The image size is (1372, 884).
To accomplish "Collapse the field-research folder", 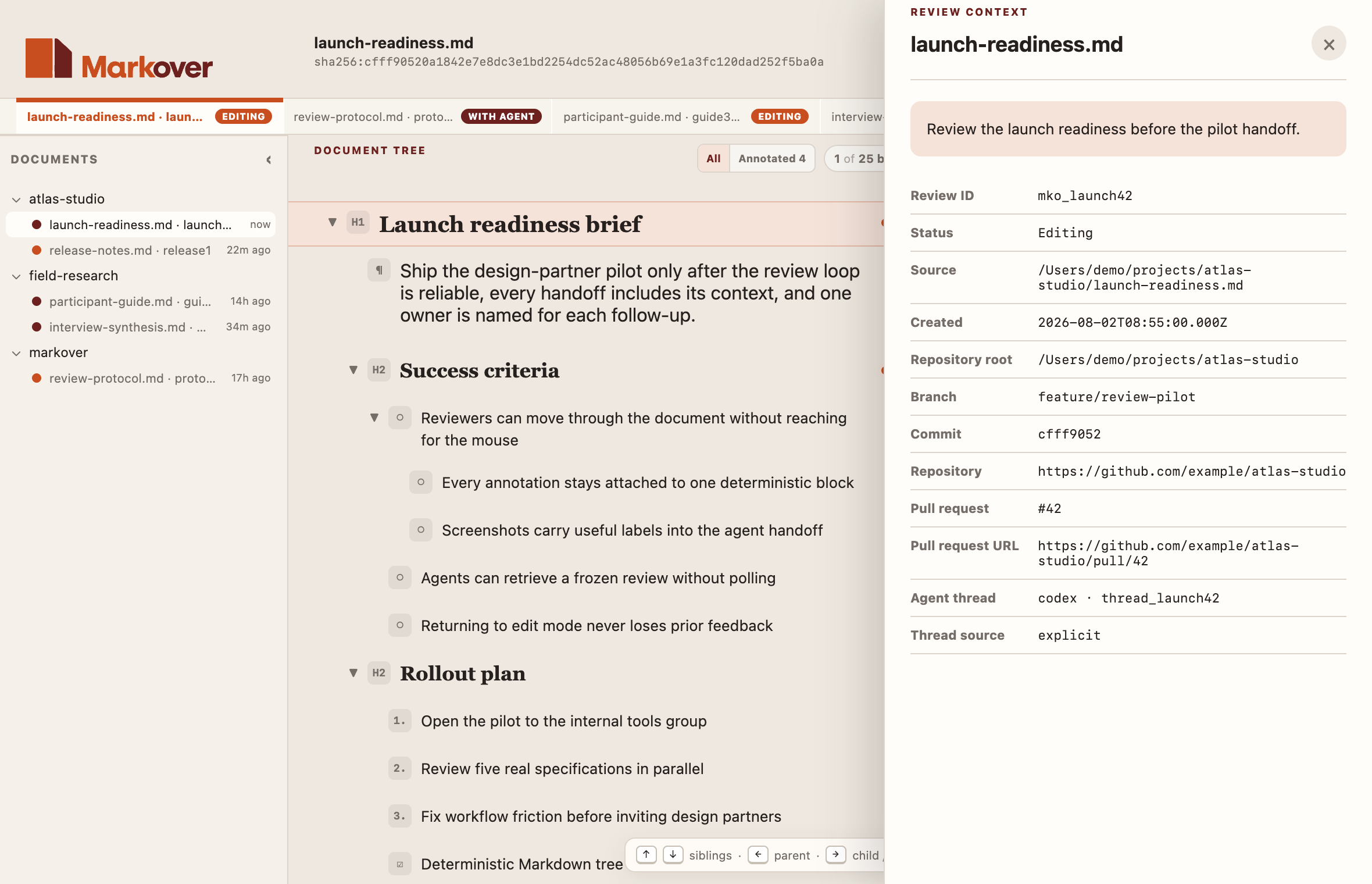I will pos(16,276).
